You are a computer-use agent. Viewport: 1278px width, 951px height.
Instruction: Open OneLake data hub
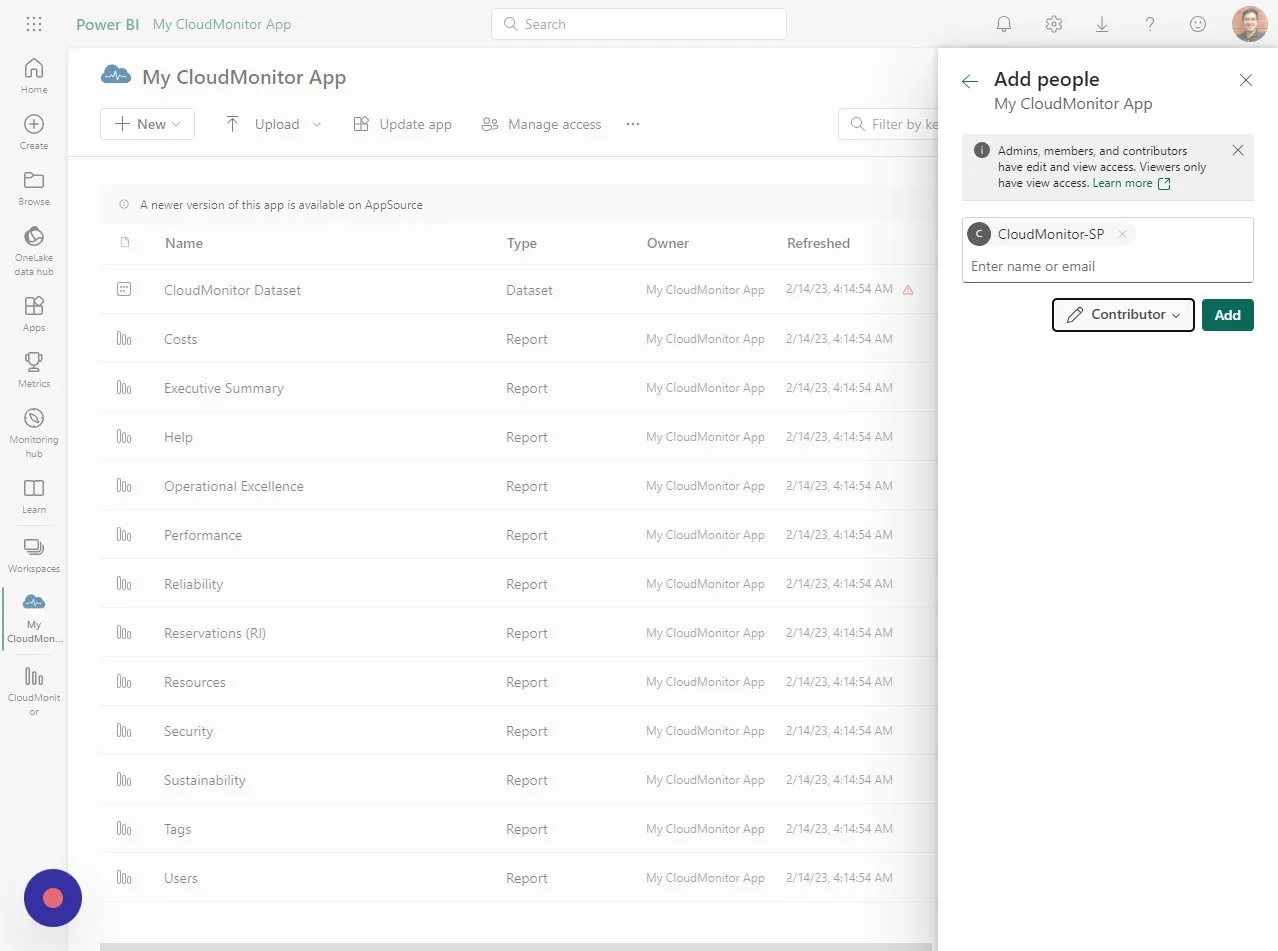34,251
